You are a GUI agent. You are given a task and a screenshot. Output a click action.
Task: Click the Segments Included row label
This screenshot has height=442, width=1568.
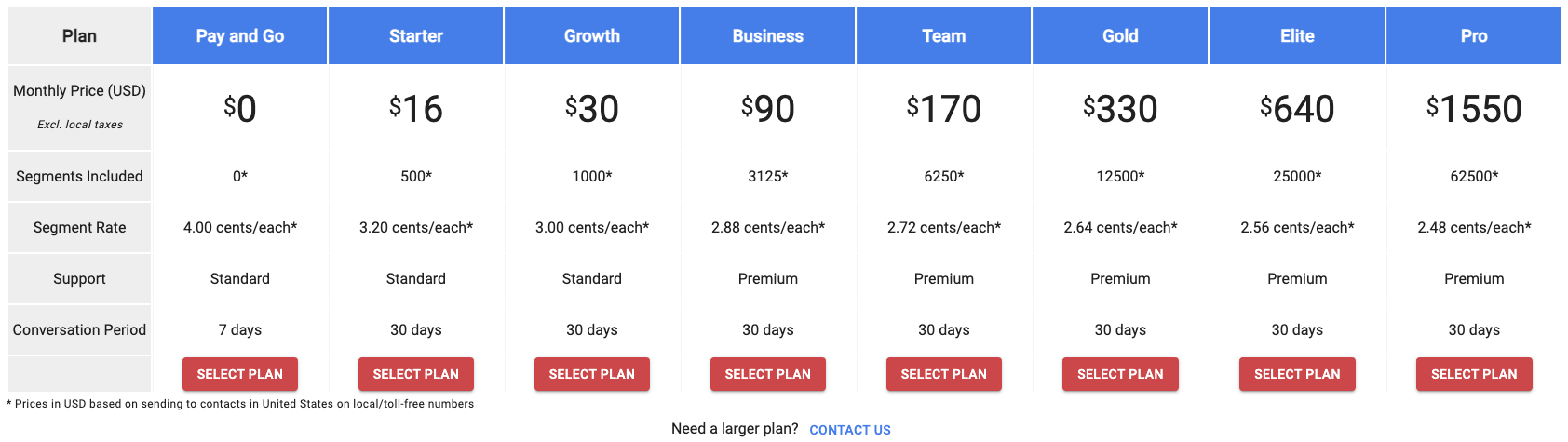click(79, 177)
